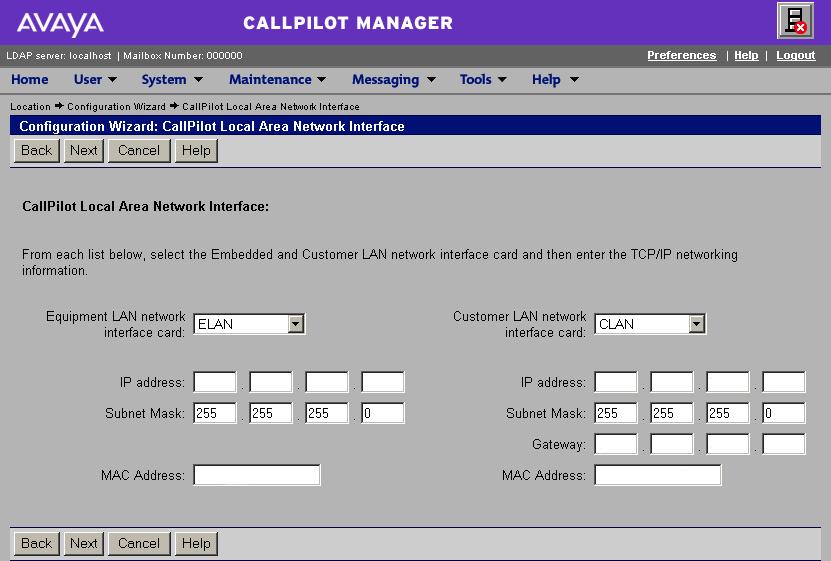Viewport: 831px width, 561px height.
Task: Click last octet of CLAN subnet mask
Action: (784, 413)
